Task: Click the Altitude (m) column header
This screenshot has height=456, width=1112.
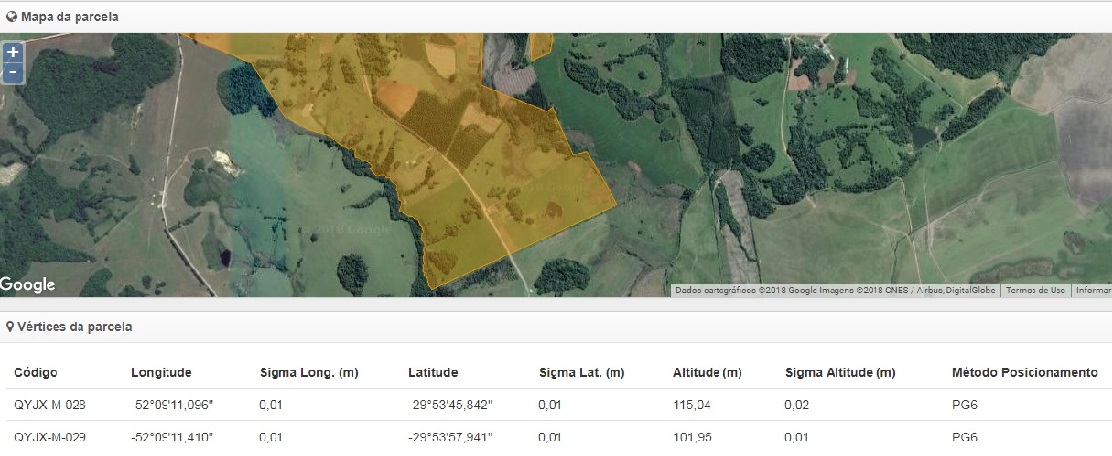Action: [x=707, y=373]
